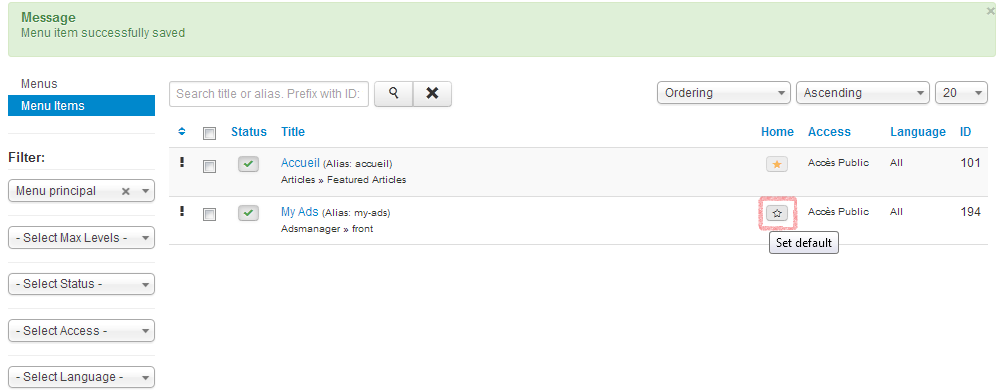Tick the checkbox for My Ads row
This screenshot has height=392, width=999.
(x=209, y=215)
